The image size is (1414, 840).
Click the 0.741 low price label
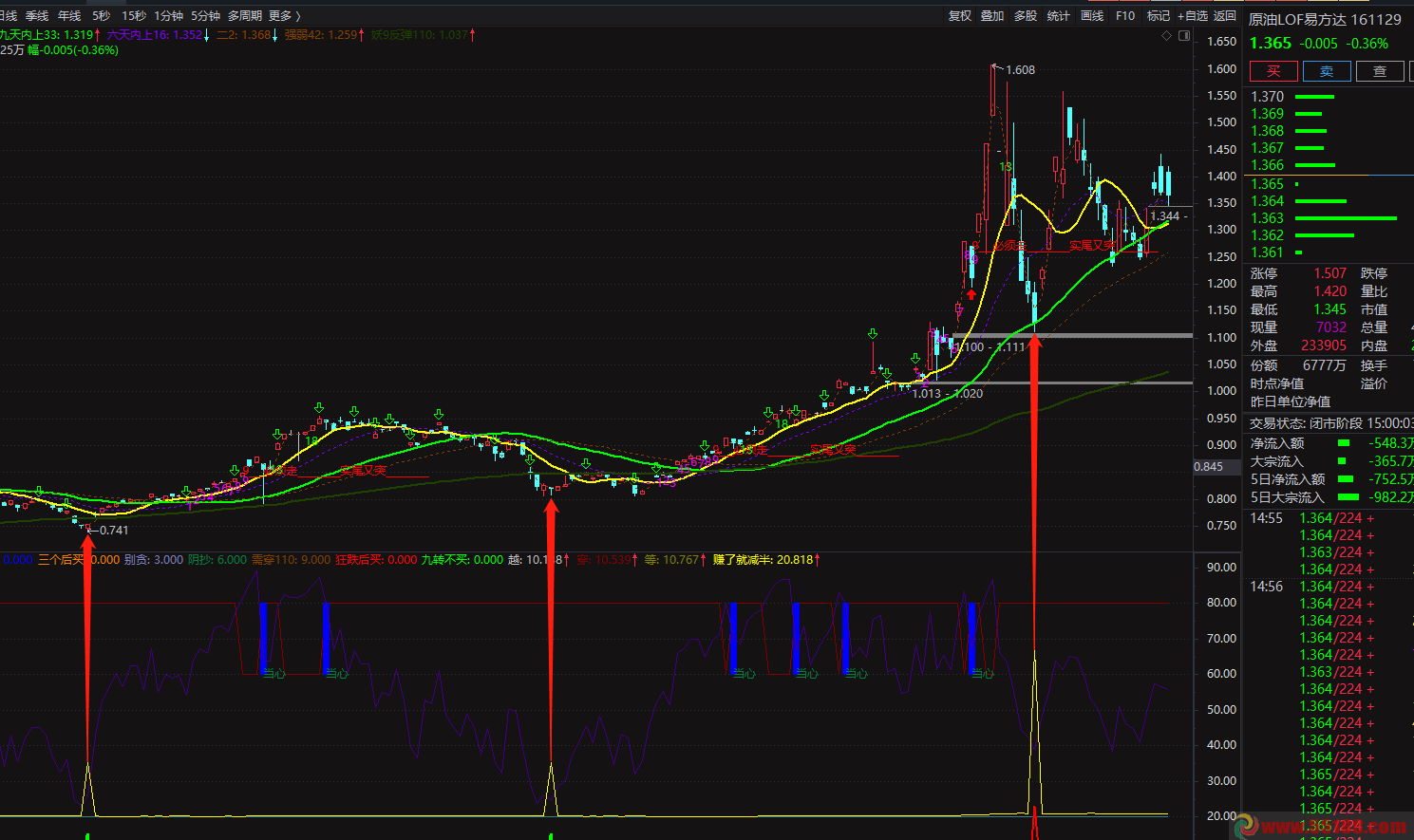(113, 531)
